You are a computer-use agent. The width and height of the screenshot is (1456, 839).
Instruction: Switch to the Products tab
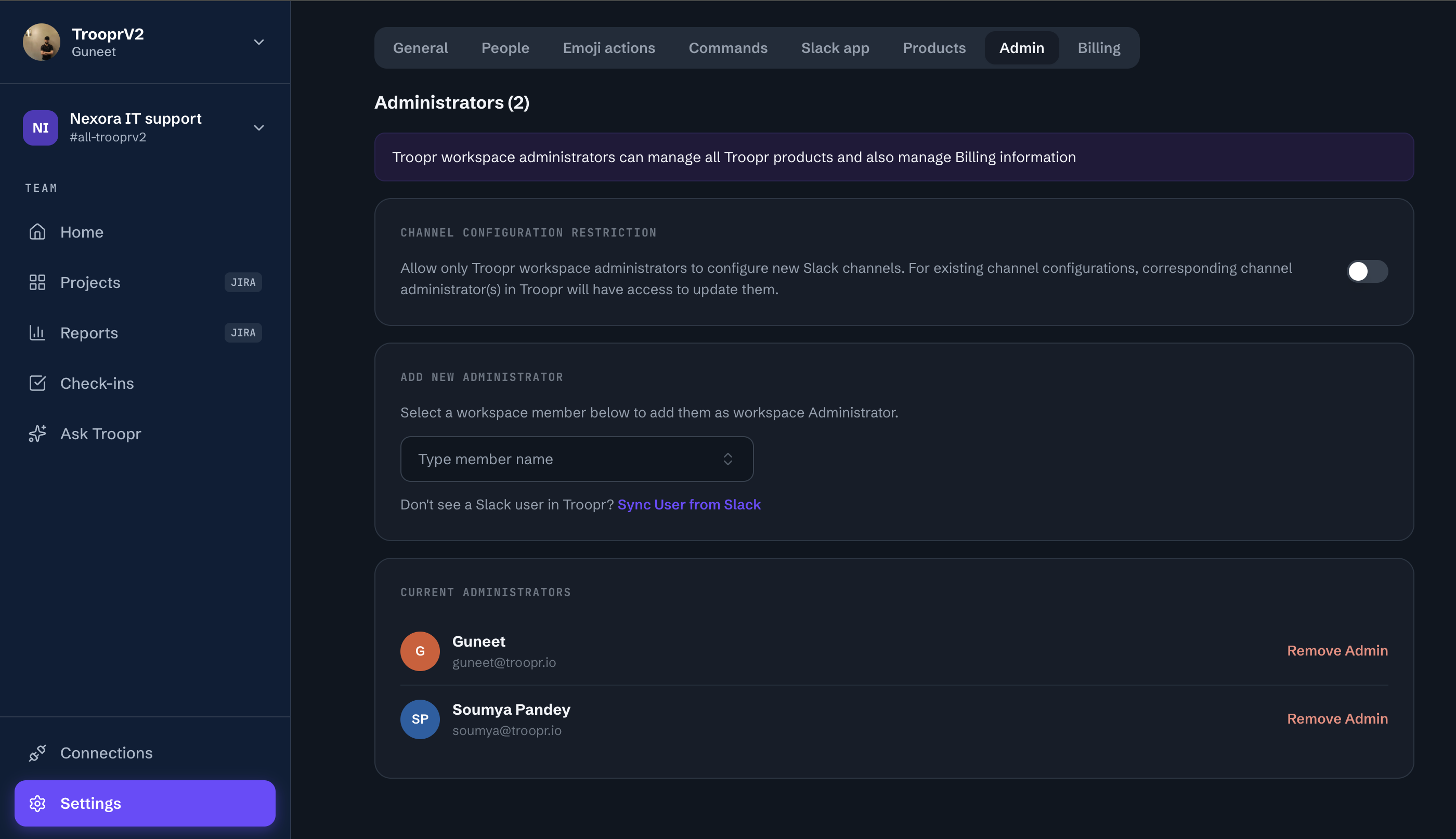[934, 48]
